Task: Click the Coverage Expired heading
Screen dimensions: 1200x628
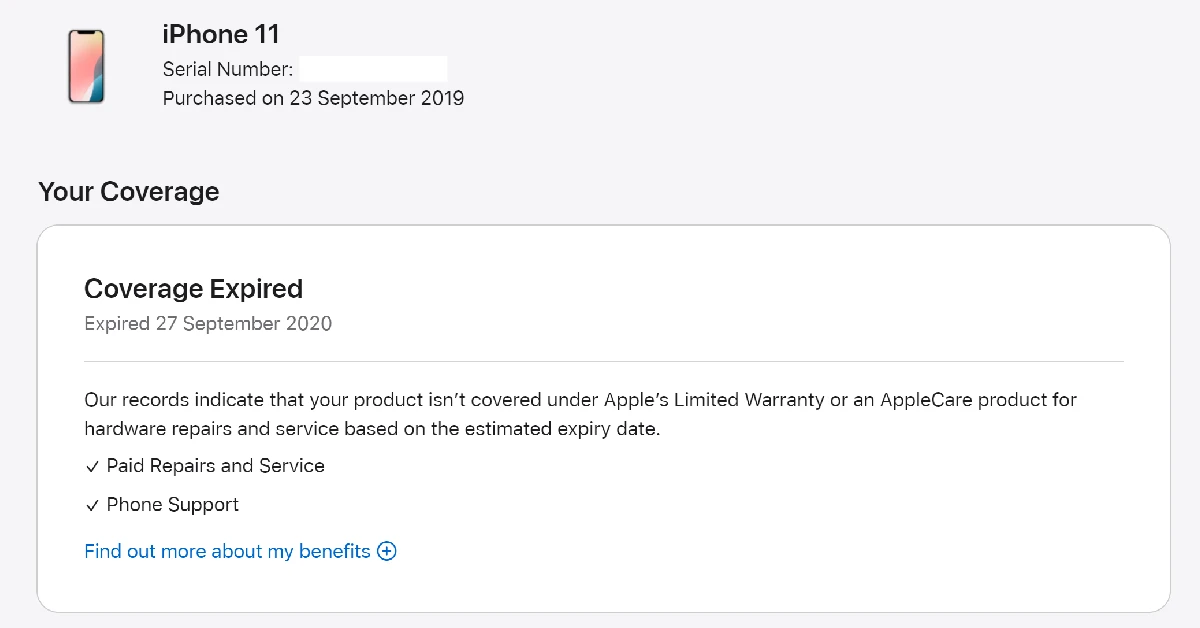Action: click(193, 289)
